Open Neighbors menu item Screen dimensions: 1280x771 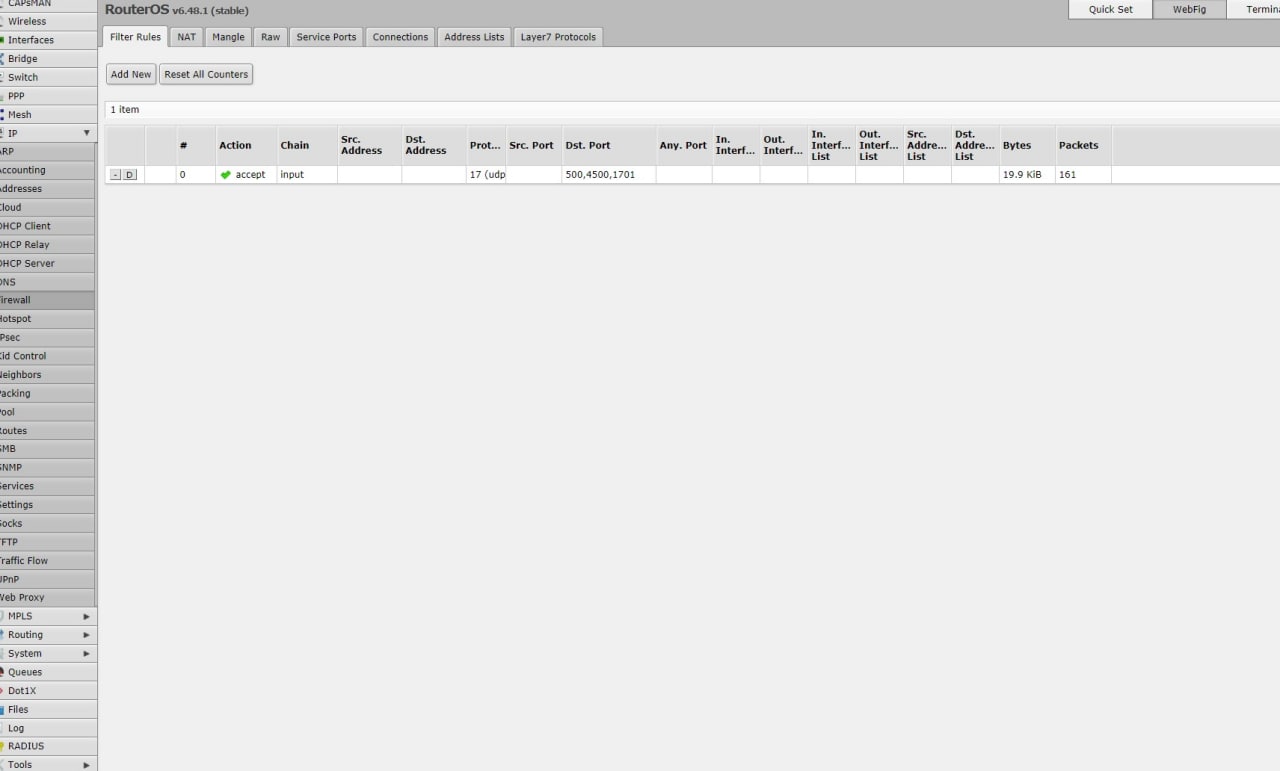pyautogui.click(x=47, y=375)
